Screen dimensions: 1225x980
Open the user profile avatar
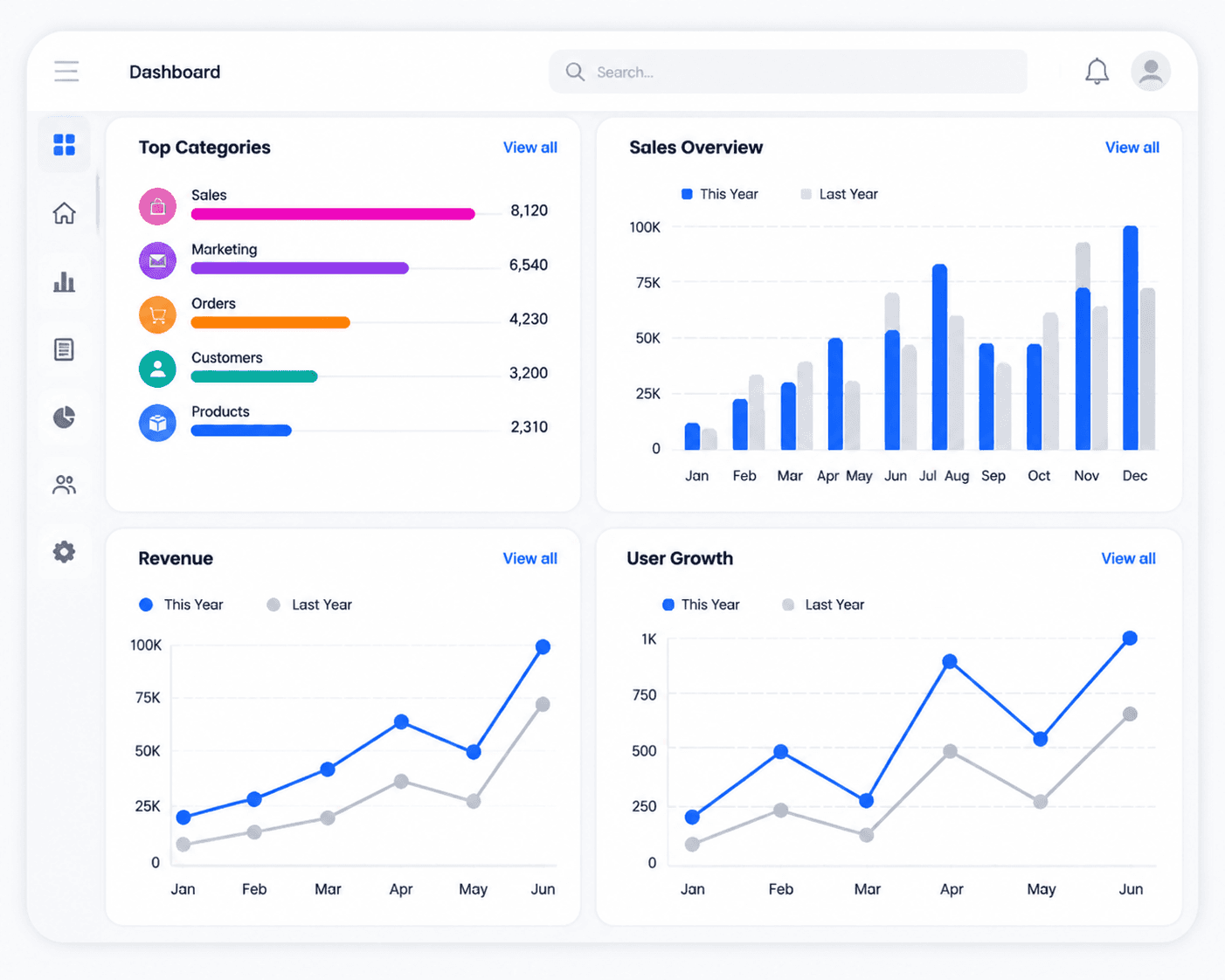click(x=1151, y=72)
